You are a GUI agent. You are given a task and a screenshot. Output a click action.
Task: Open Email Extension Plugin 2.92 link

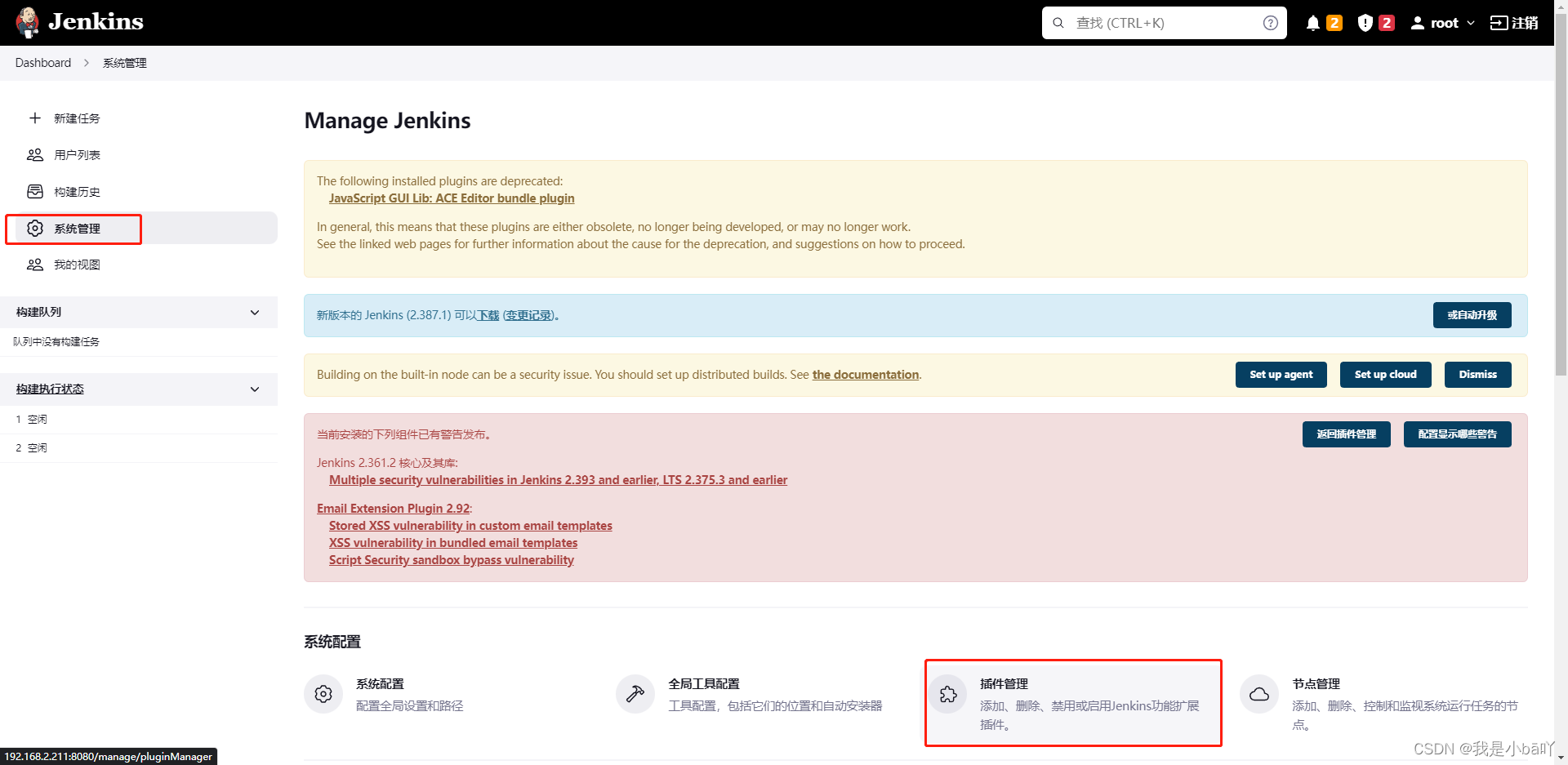click(394, 509)
